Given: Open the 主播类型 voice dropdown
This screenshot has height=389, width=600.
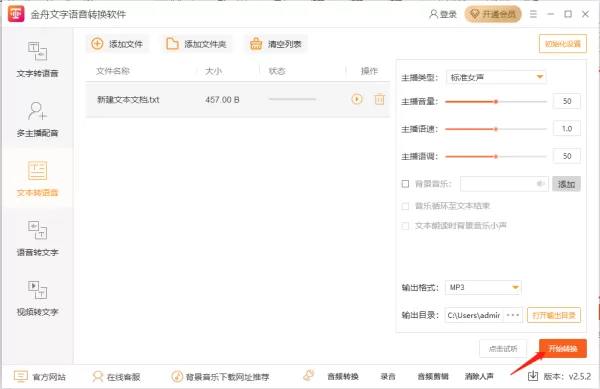Looking at the screenshot, I should coord(496,77).
